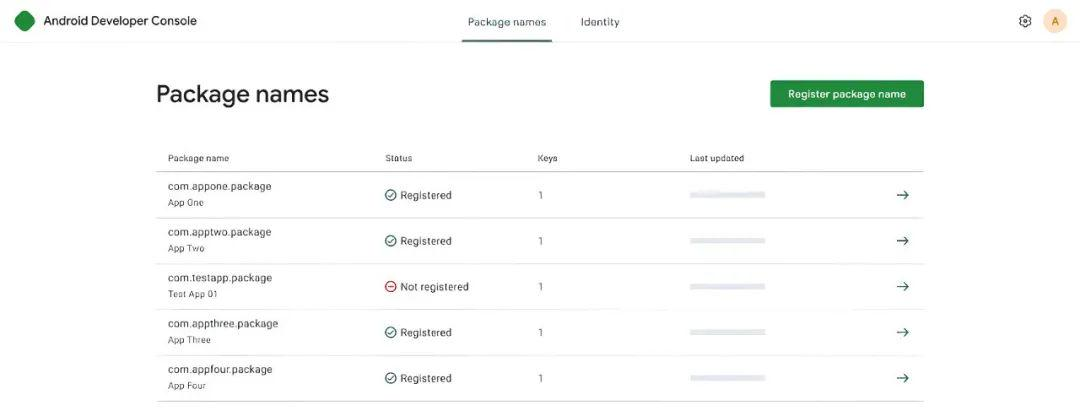Switch to the Identity tab
The width and height of the screenshot is (1080, 411).
[600, 22]
